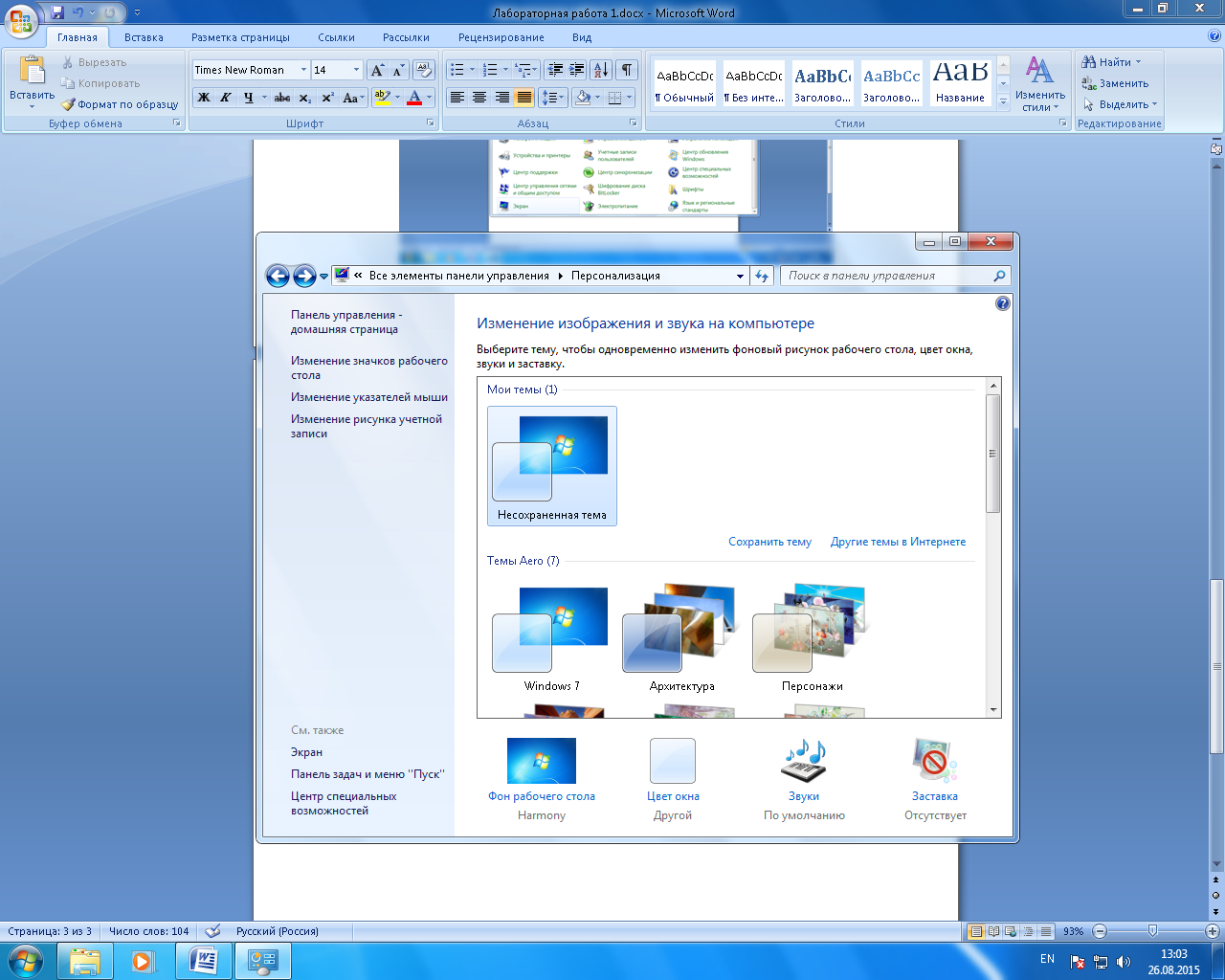Expand the Select (Выделить) dropdown
Screen dimensions: 1225x980
pyautogui.click(x=1120, y=104)
